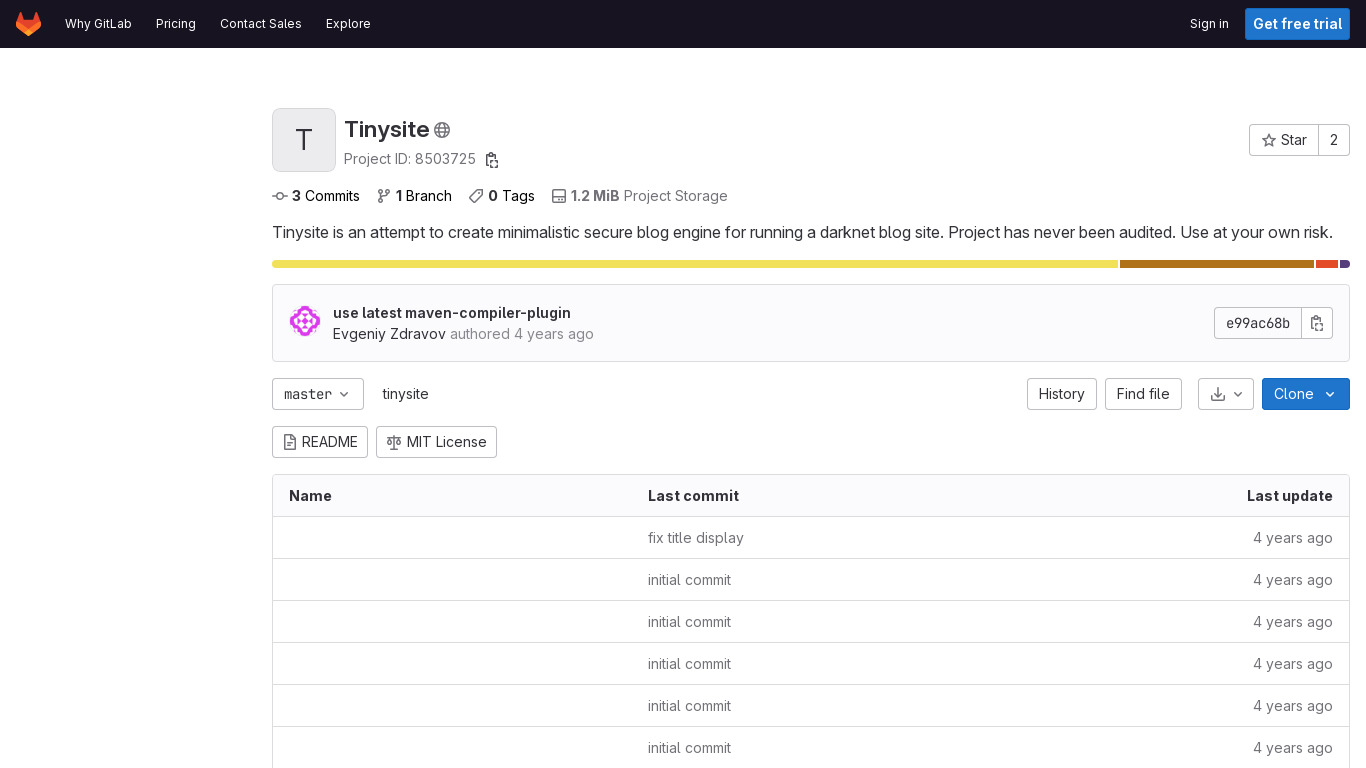
Task: Click Tinysite project title
Action: 387,130
